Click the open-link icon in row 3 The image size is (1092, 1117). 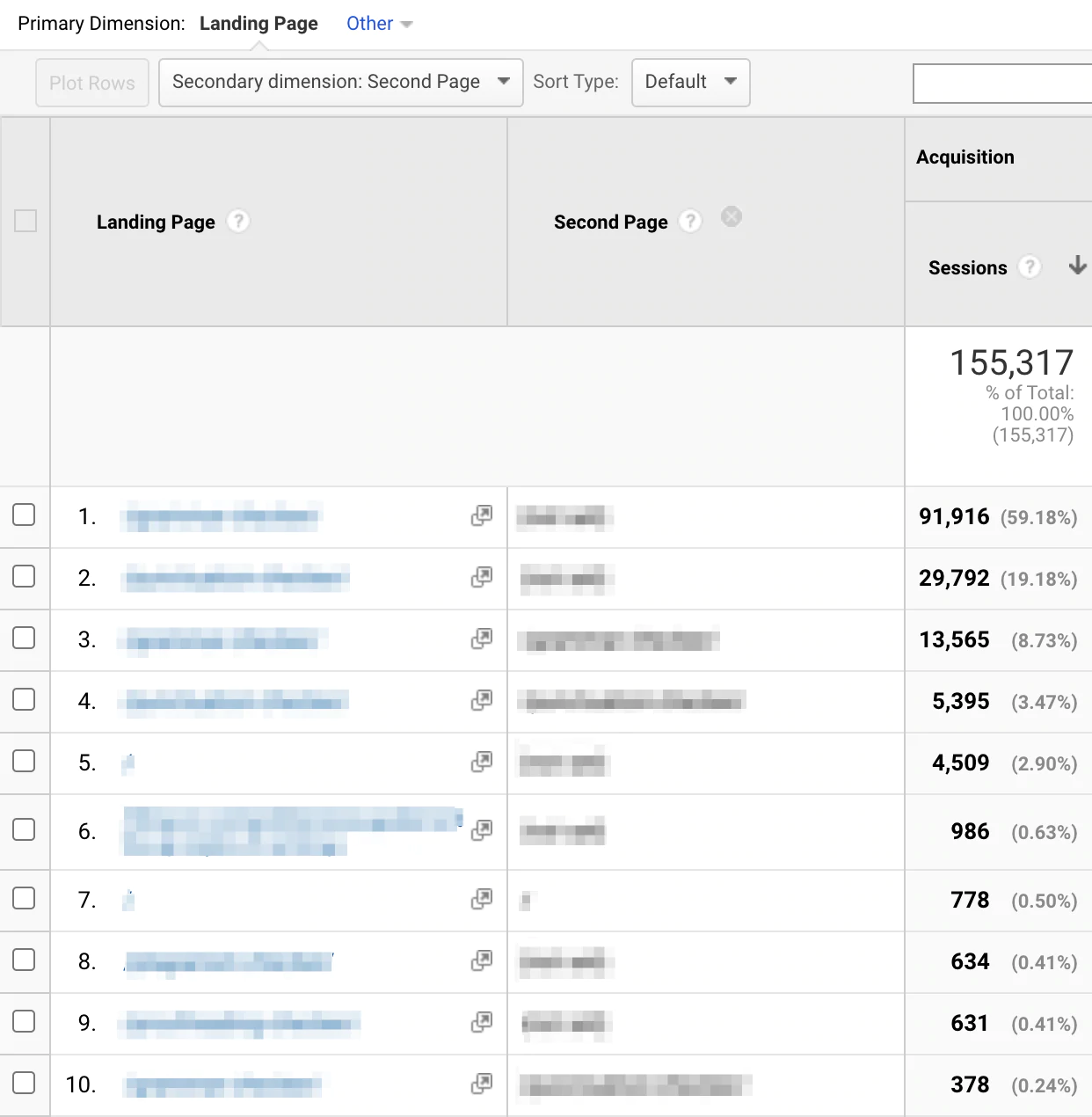[x=481, y=639]
